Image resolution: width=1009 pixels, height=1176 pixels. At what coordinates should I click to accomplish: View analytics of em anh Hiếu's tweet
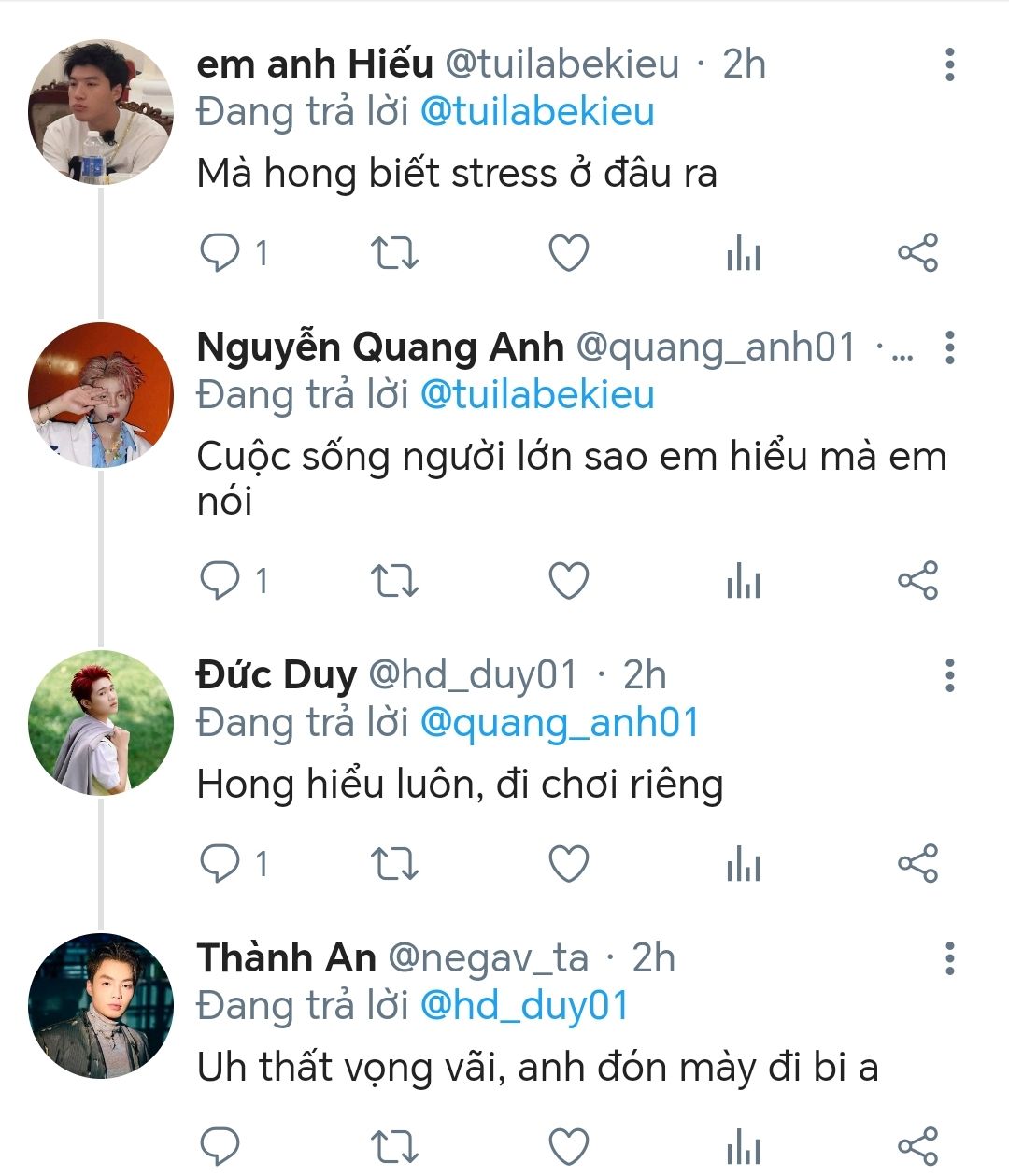point(743,253)
